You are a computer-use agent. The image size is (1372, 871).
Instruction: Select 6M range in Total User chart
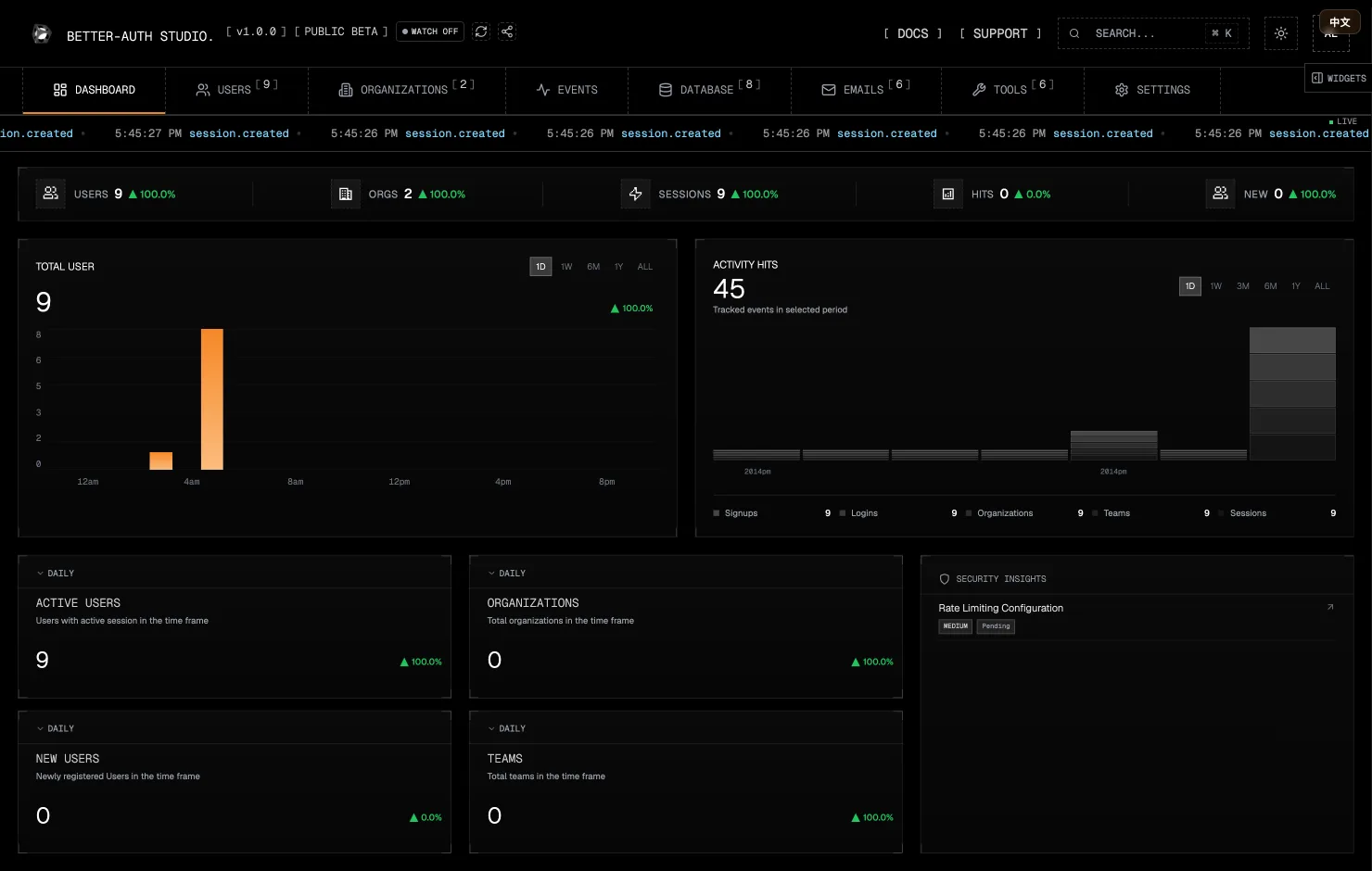pyautogui.click(x=593, y=267)
